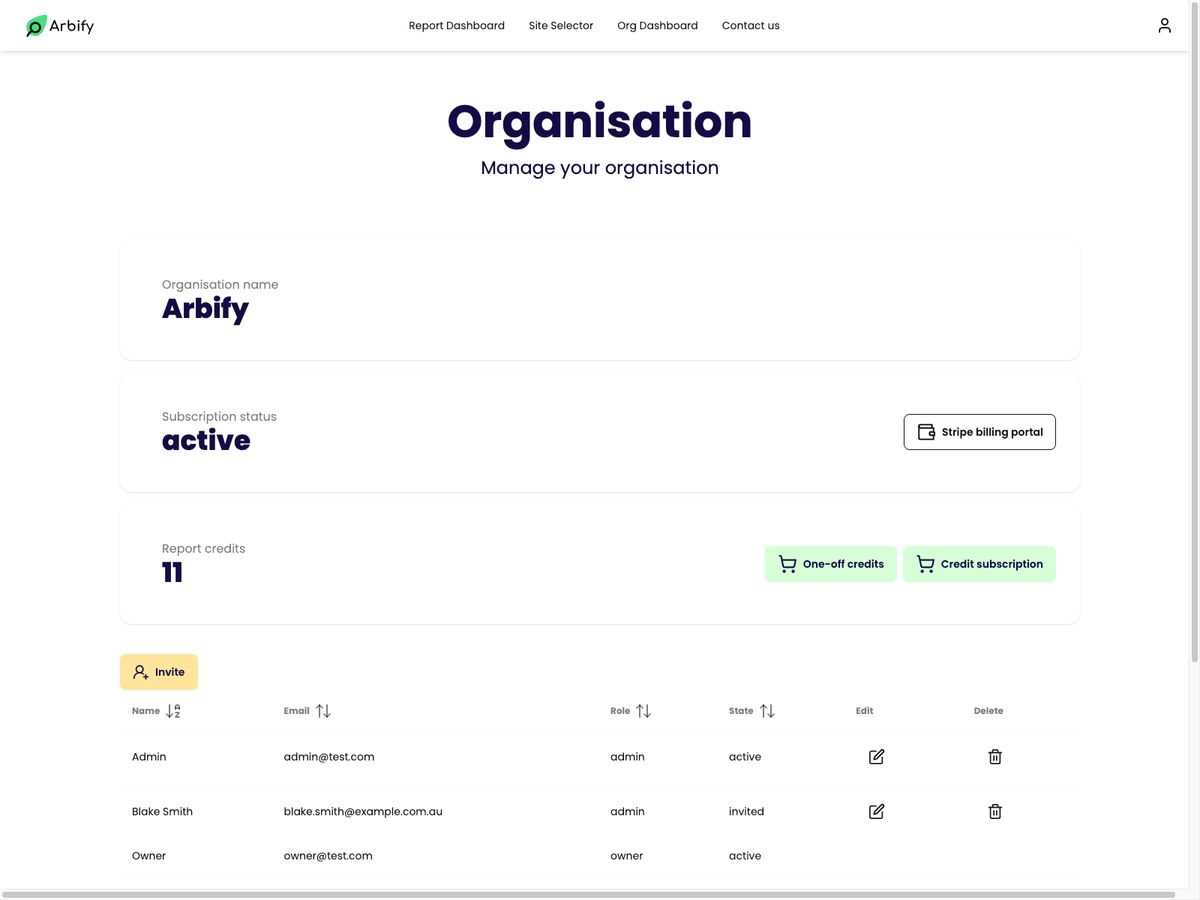Select the edit icon on Blake Smith's row

pos(875,811)
